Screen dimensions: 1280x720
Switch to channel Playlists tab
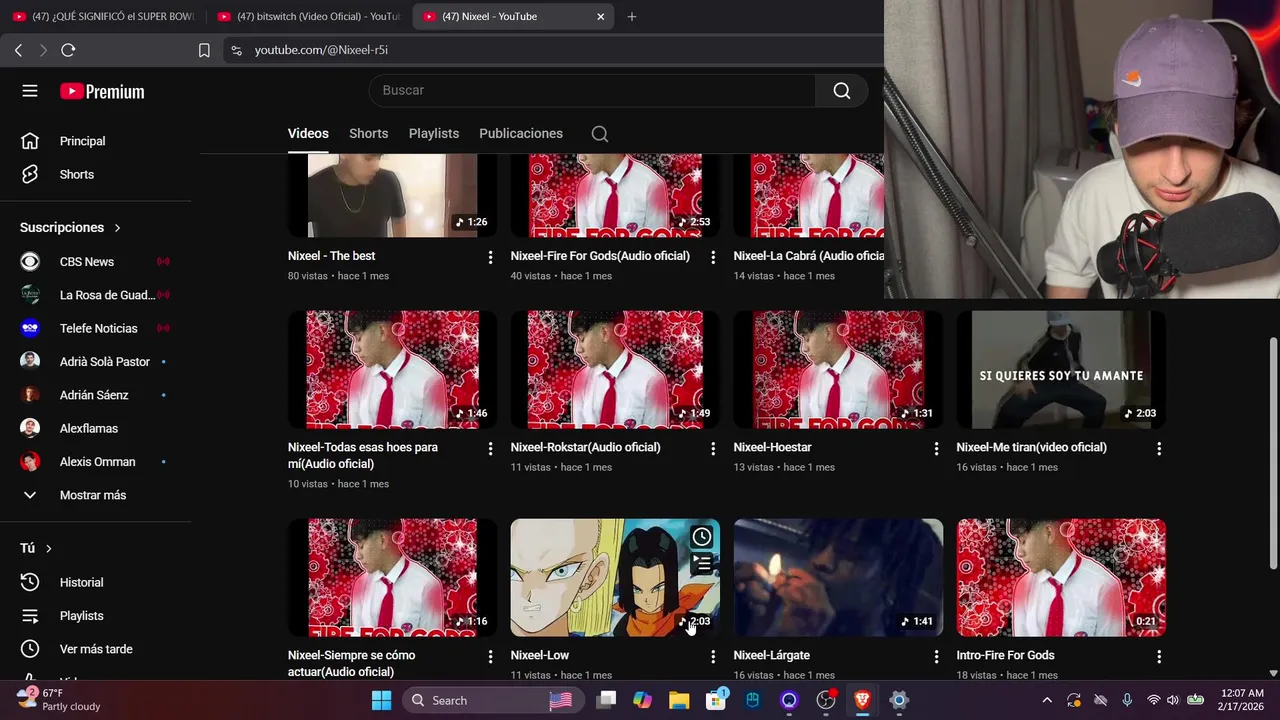tap(433, 134)
